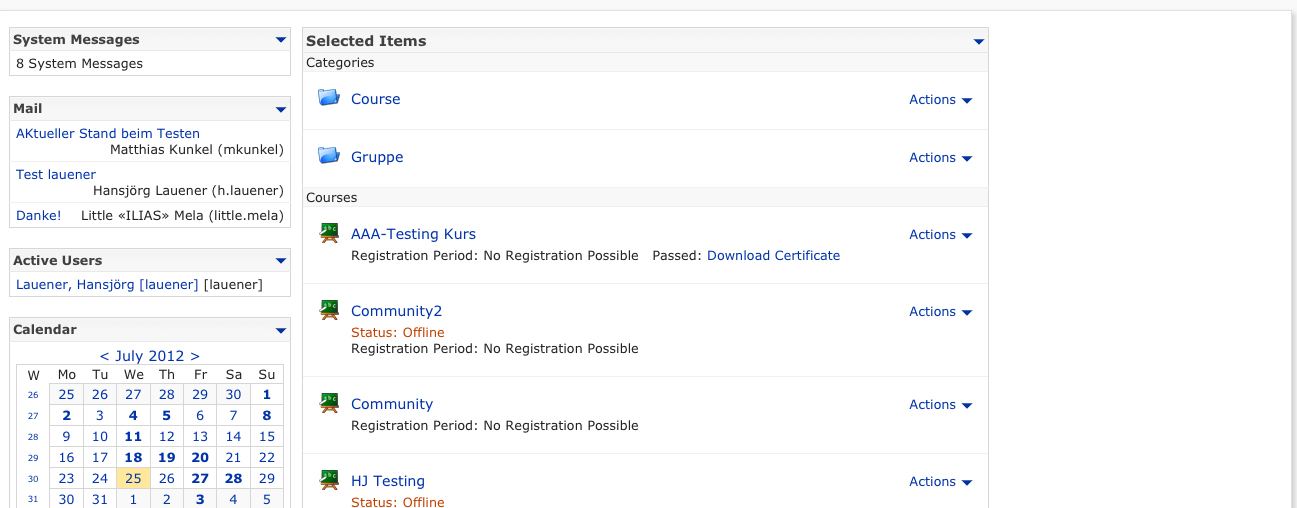Select highlighted day 25 in calendar
The height and width of the screenshot is (508, 1297).
(x=133, y=478)
